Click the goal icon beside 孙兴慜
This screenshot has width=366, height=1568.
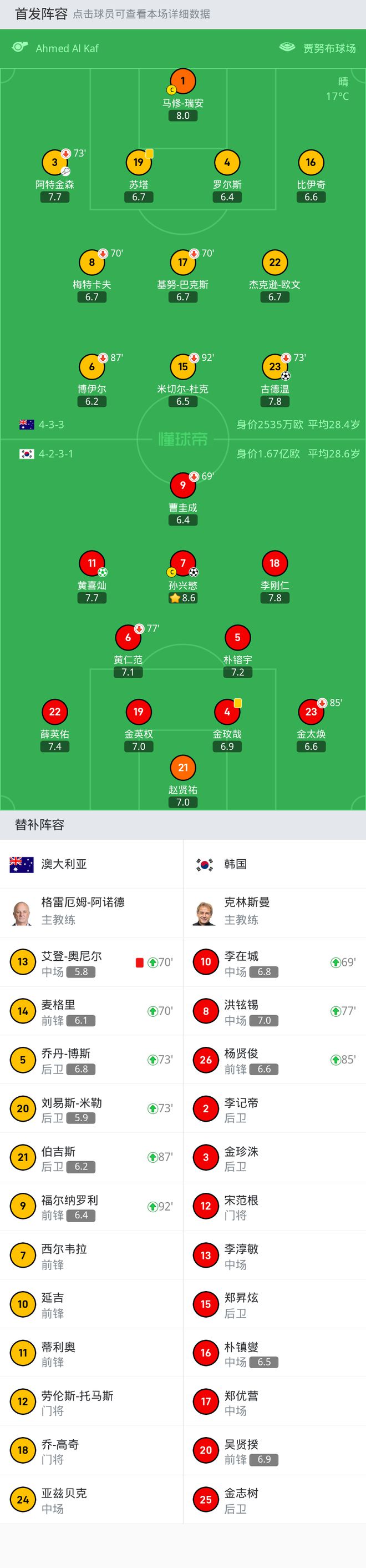(195, 573)
